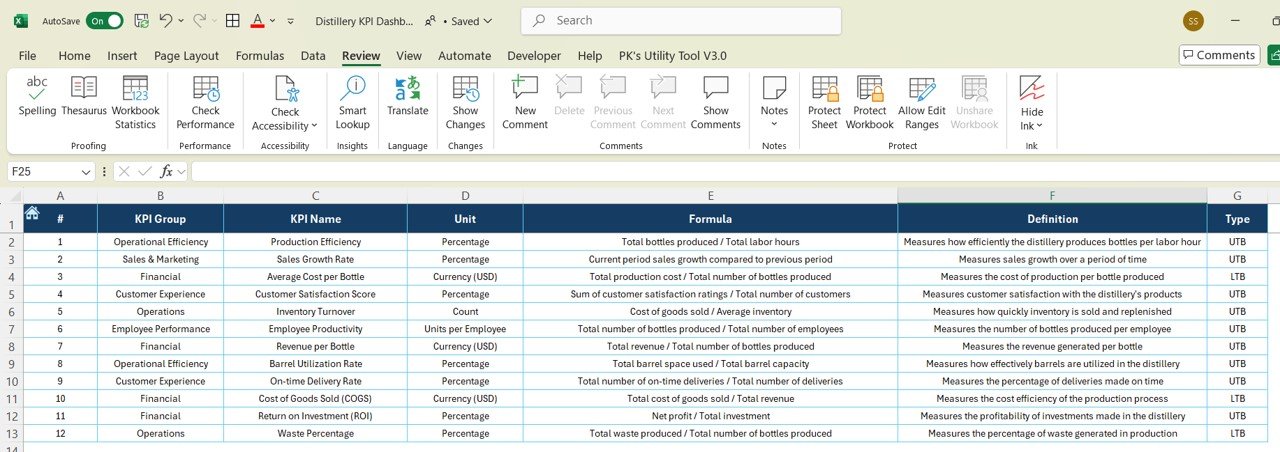Open Check Accessibility tool
This screenshot has height=452, width=1280.
pyautogui.click(x=285, y=103)
